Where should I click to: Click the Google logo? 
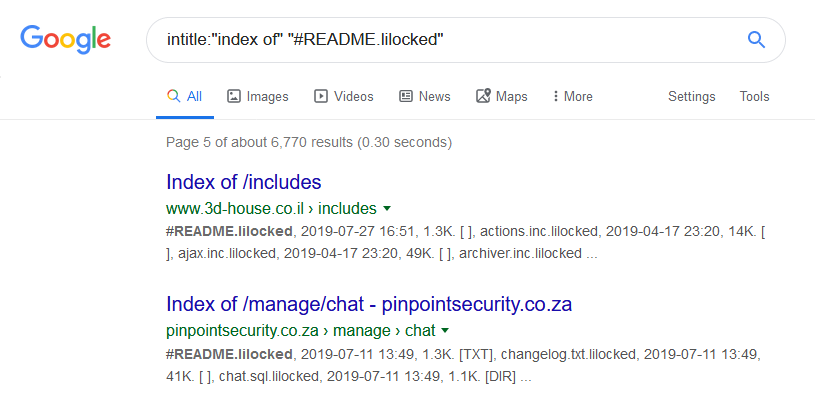coord(65,40)
